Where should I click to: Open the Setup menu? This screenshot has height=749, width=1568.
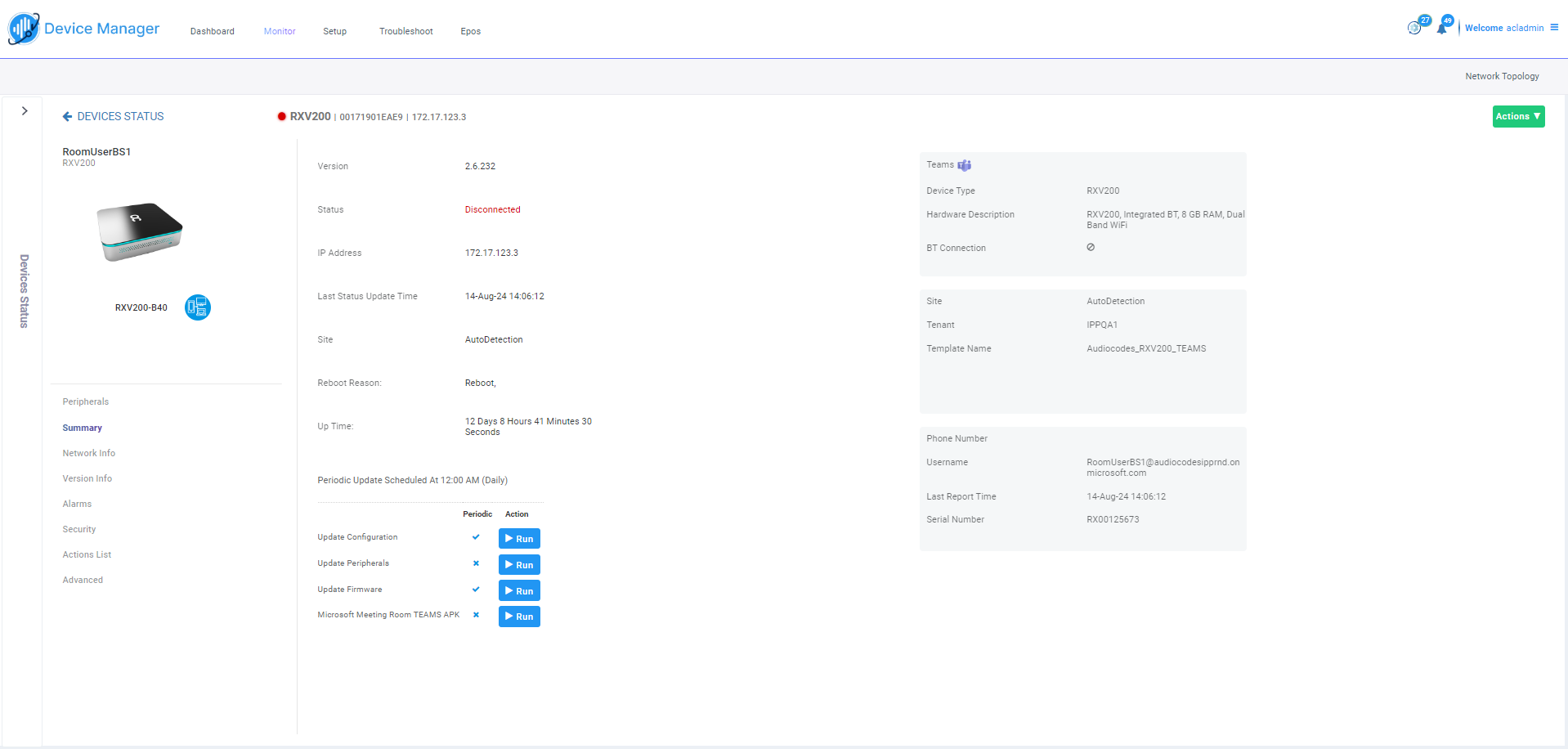[x=334, y=31]
